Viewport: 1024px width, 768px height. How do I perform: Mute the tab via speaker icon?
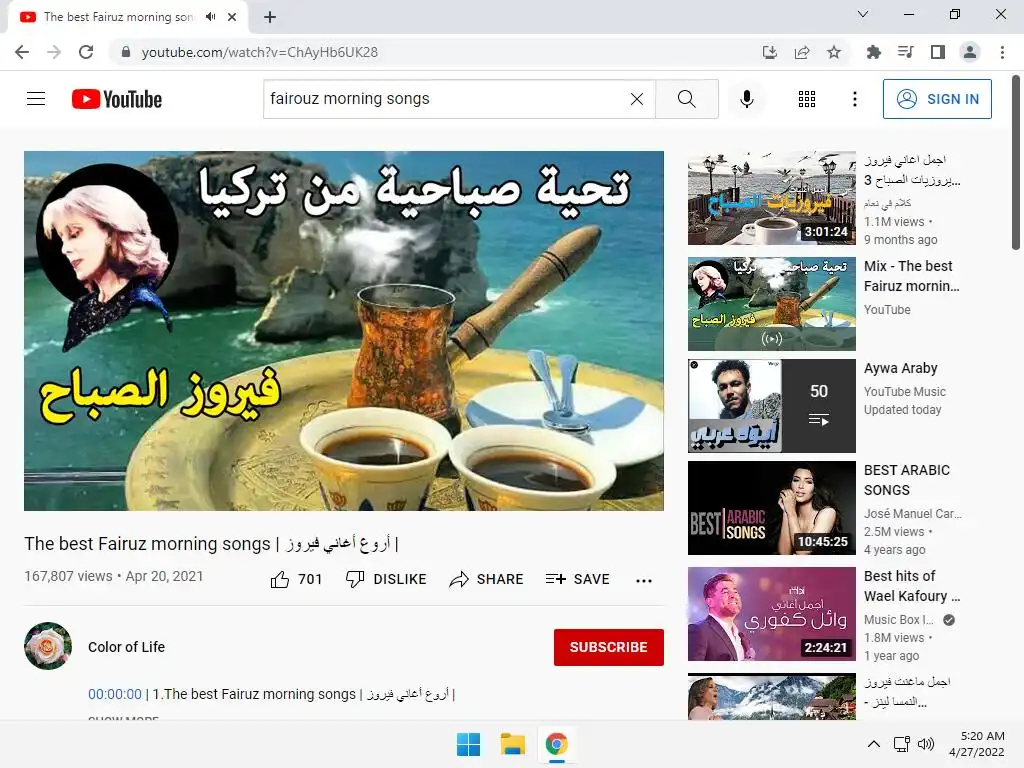(210, 17)
